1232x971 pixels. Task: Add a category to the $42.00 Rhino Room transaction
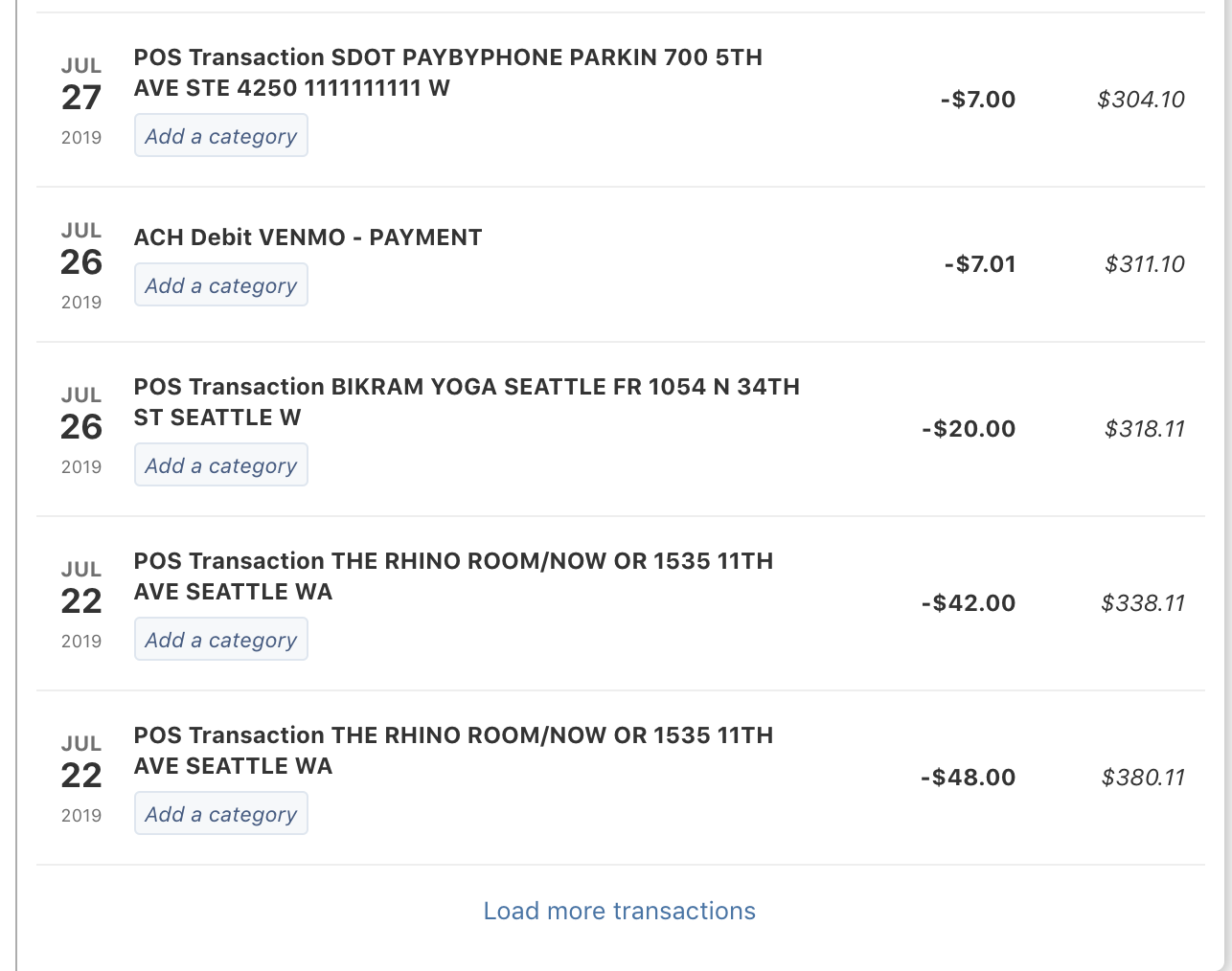click(220, 639)
